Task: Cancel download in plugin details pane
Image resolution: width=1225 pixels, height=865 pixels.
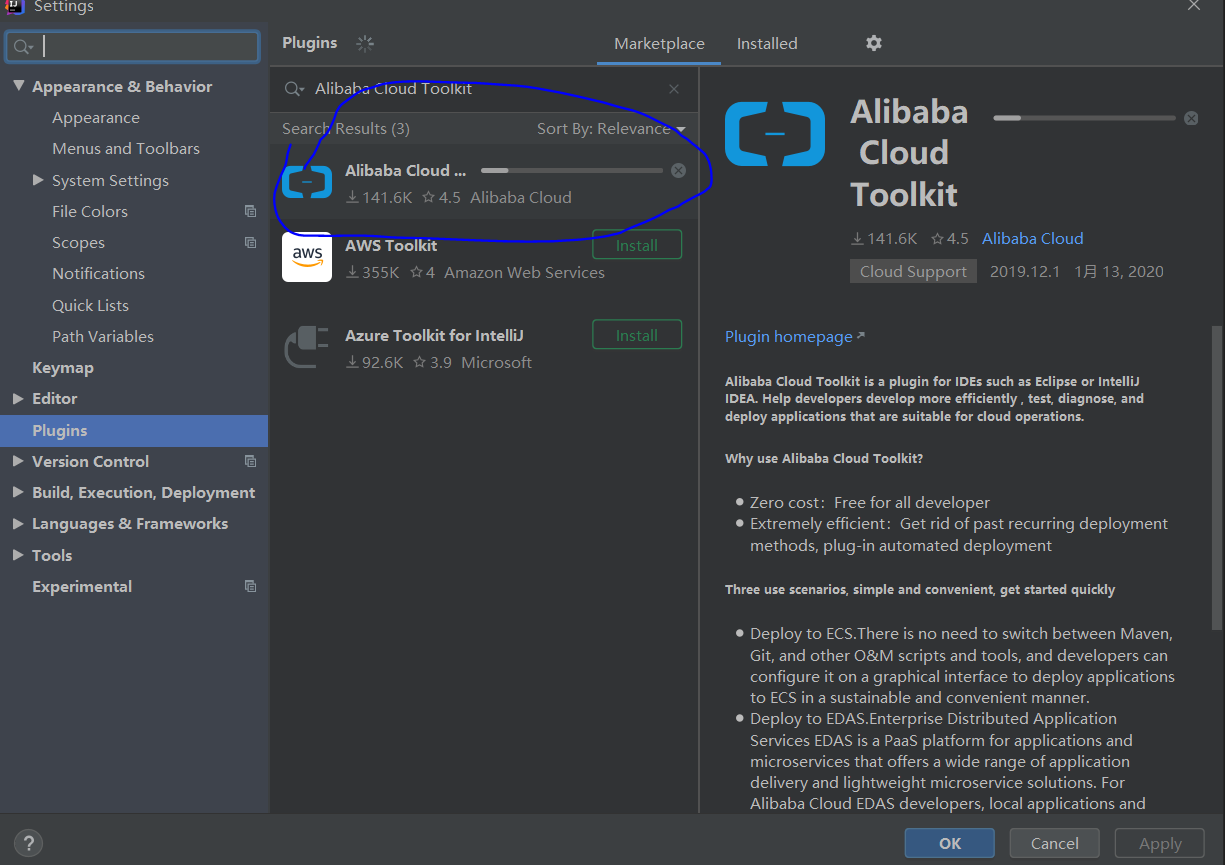Action: click(1191, 118)
